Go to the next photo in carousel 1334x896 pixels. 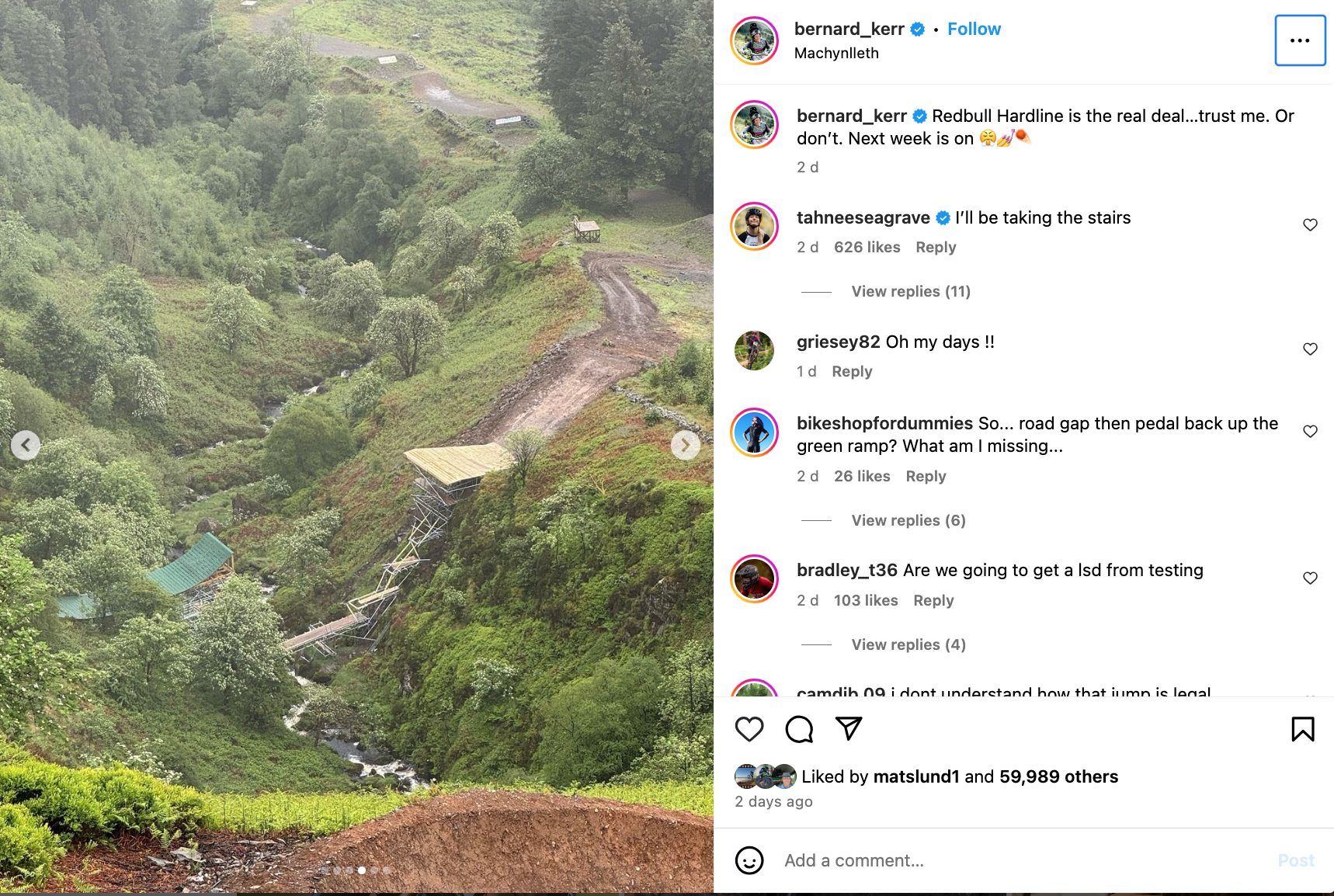685,445
